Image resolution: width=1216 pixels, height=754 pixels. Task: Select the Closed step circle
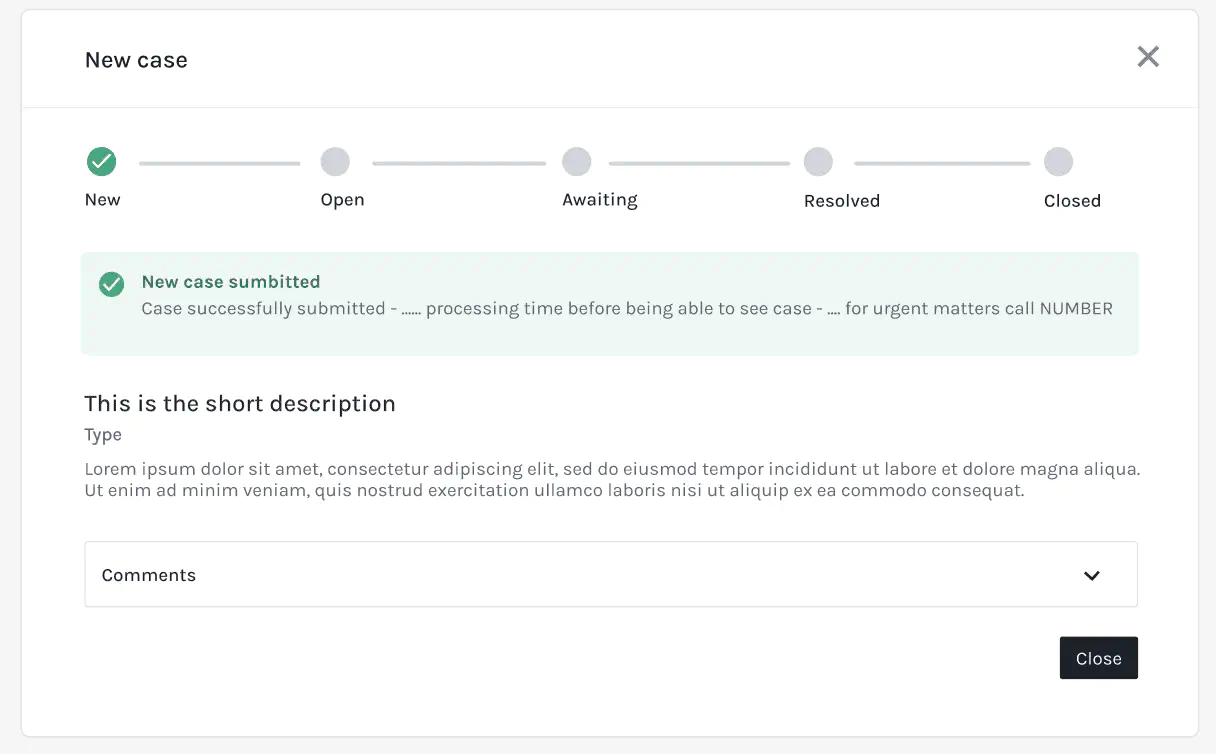1058,161
